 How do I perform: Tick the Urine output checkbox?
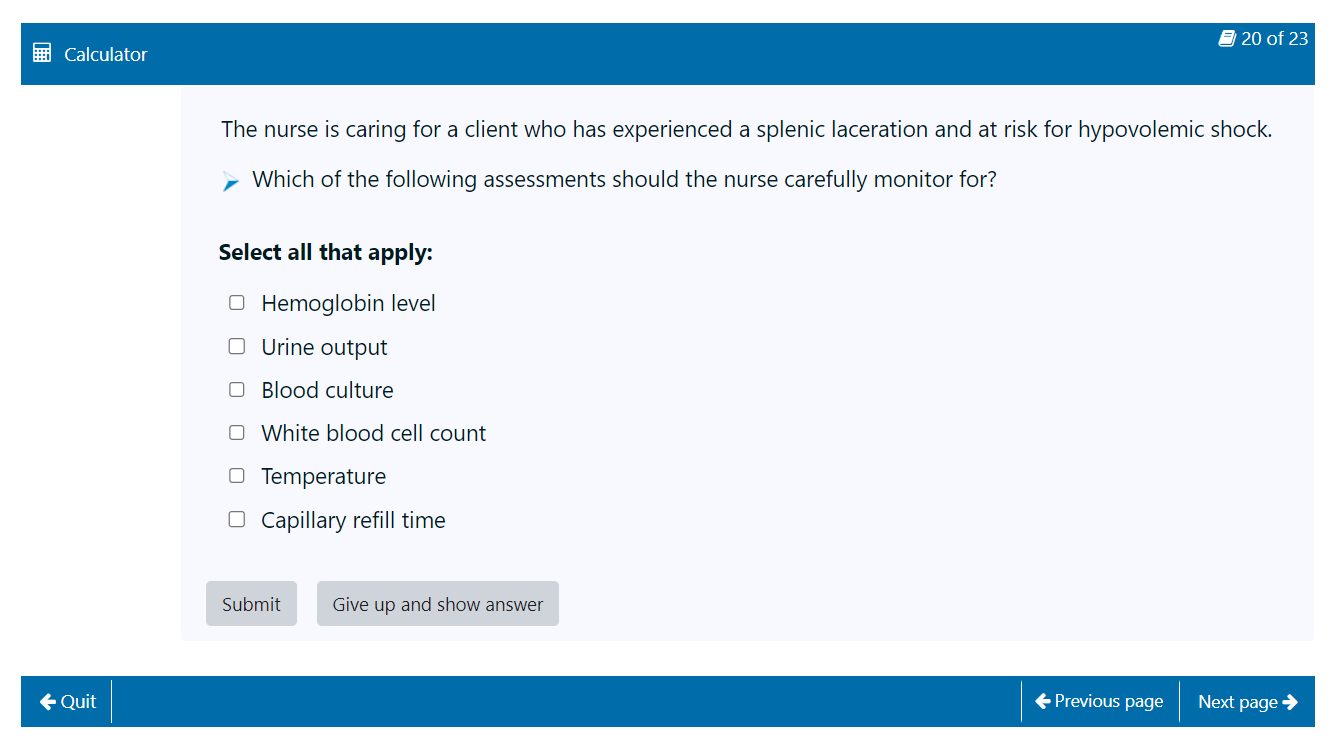coord(237,347)
